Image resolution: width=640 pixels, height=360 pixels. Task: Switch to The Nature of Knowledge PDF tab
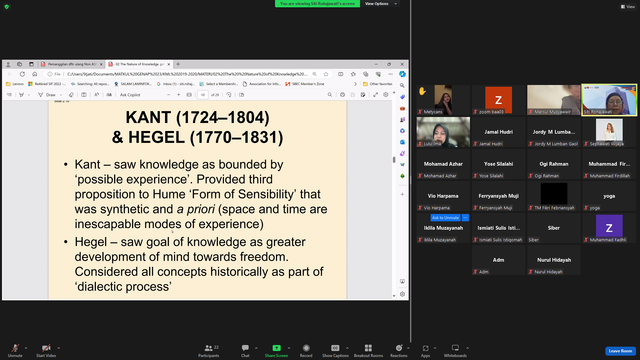[140, 64]
